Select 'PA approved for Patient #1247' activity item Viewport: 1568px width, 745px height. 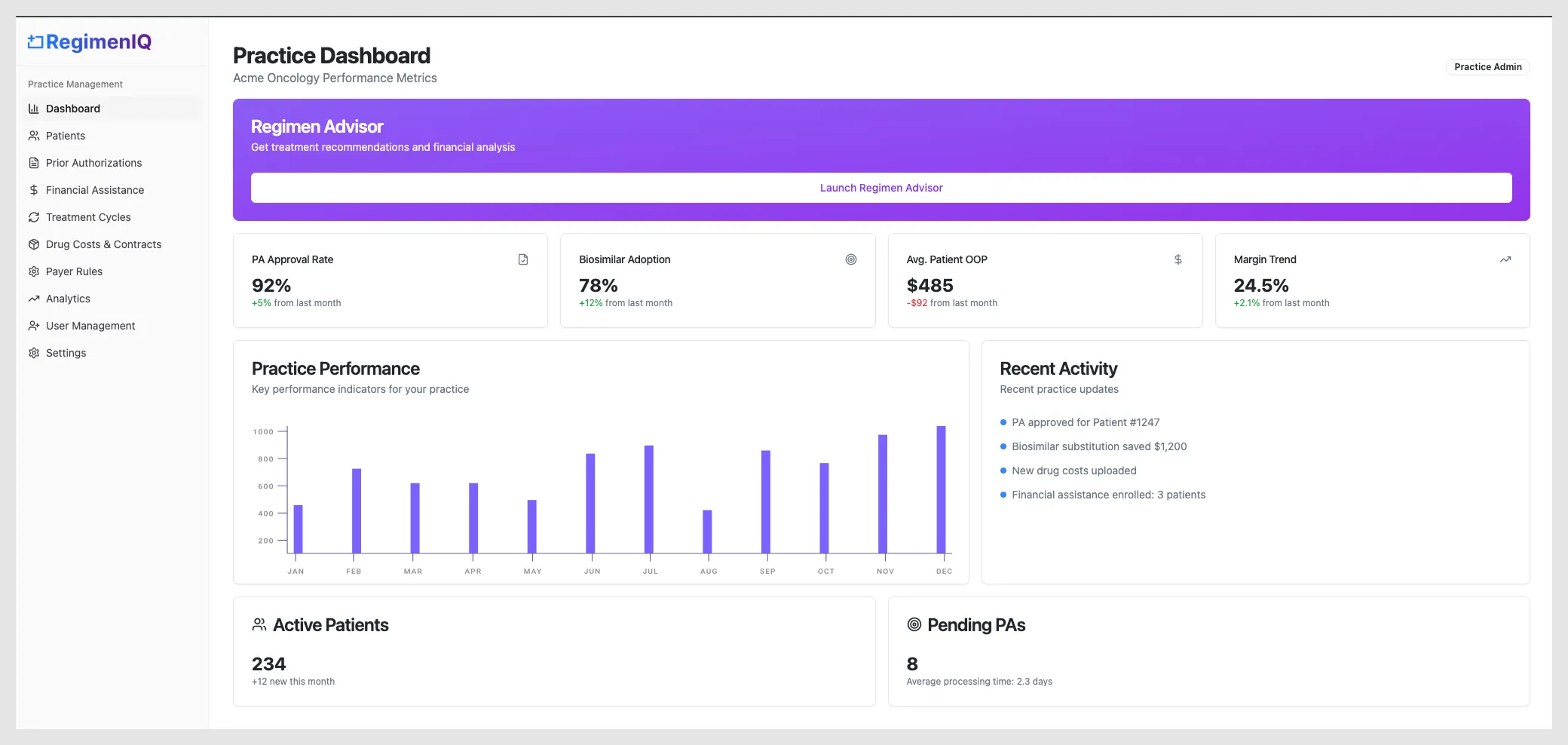click(1085, 422)
